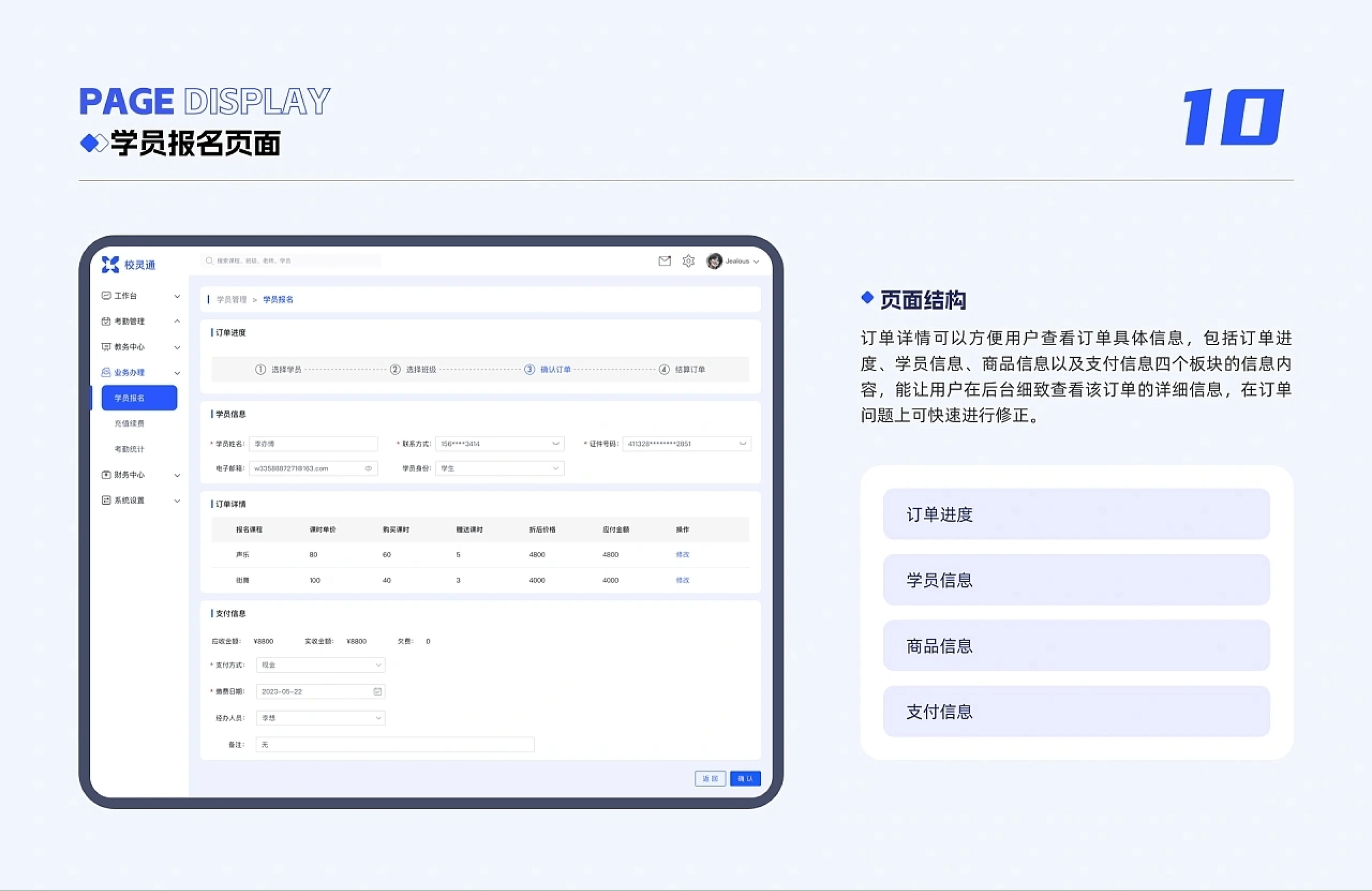1372x891 pixels.
Task: Click the Jealous user avatar
Action: click(714, 261)
